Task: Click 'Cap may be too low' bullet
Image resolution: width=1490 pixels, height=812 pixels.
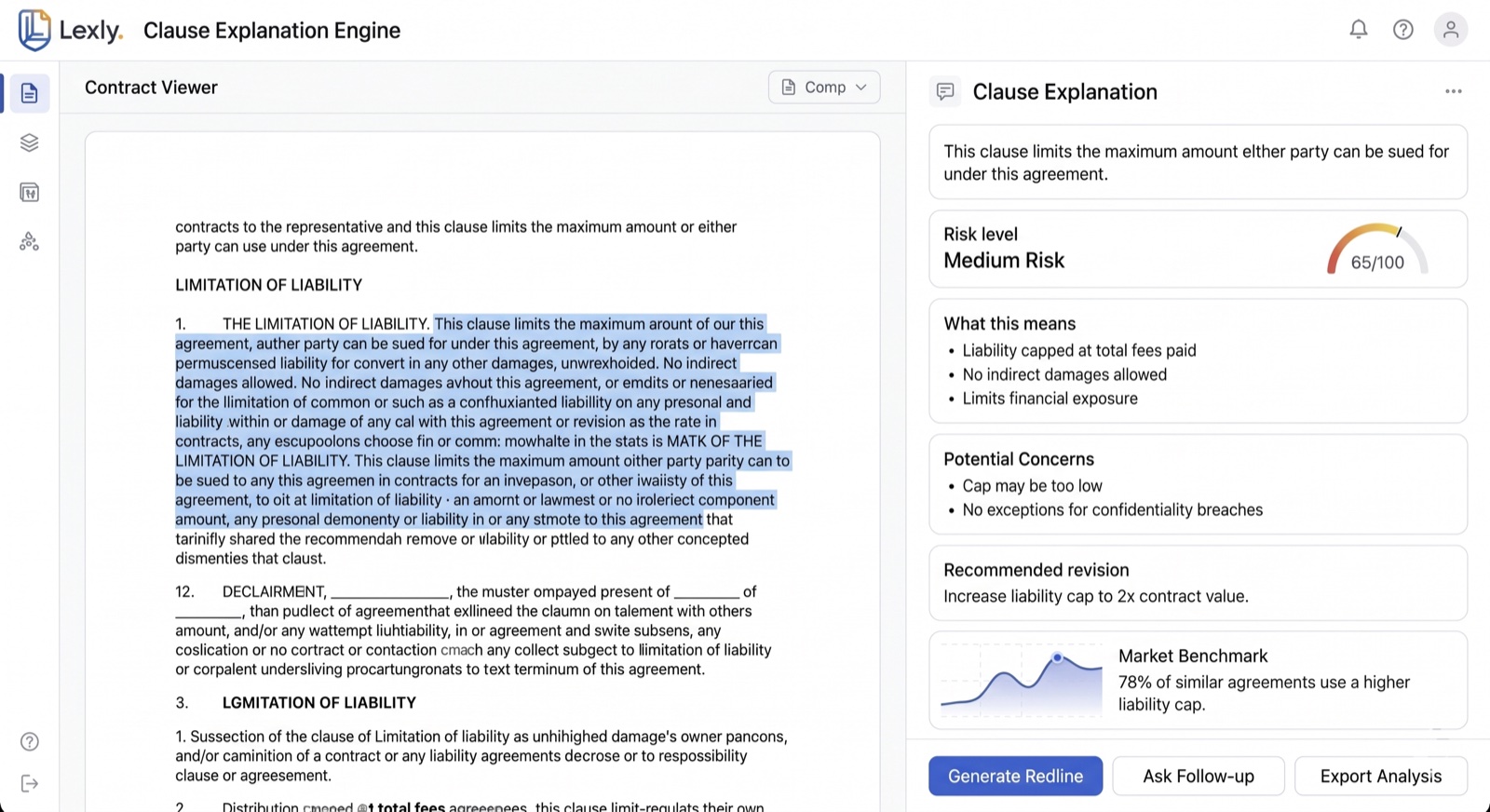Action: [1032, 486]
